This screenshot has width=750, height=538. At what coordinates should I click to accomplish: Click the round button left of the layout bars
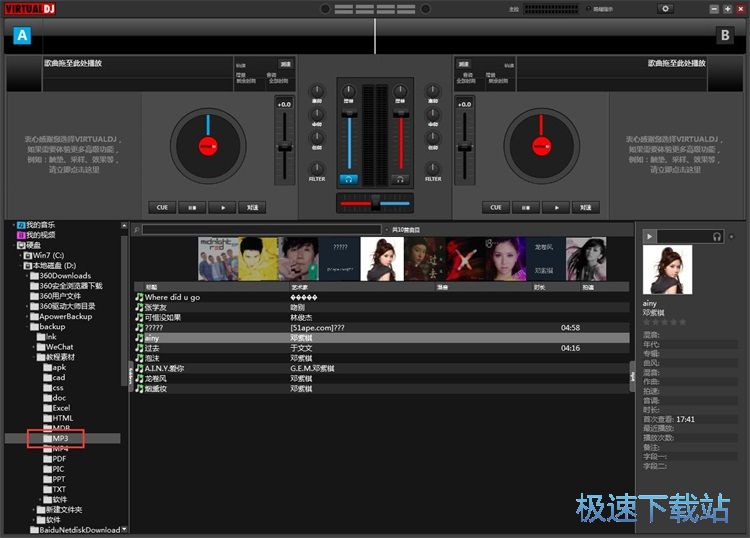325,9
